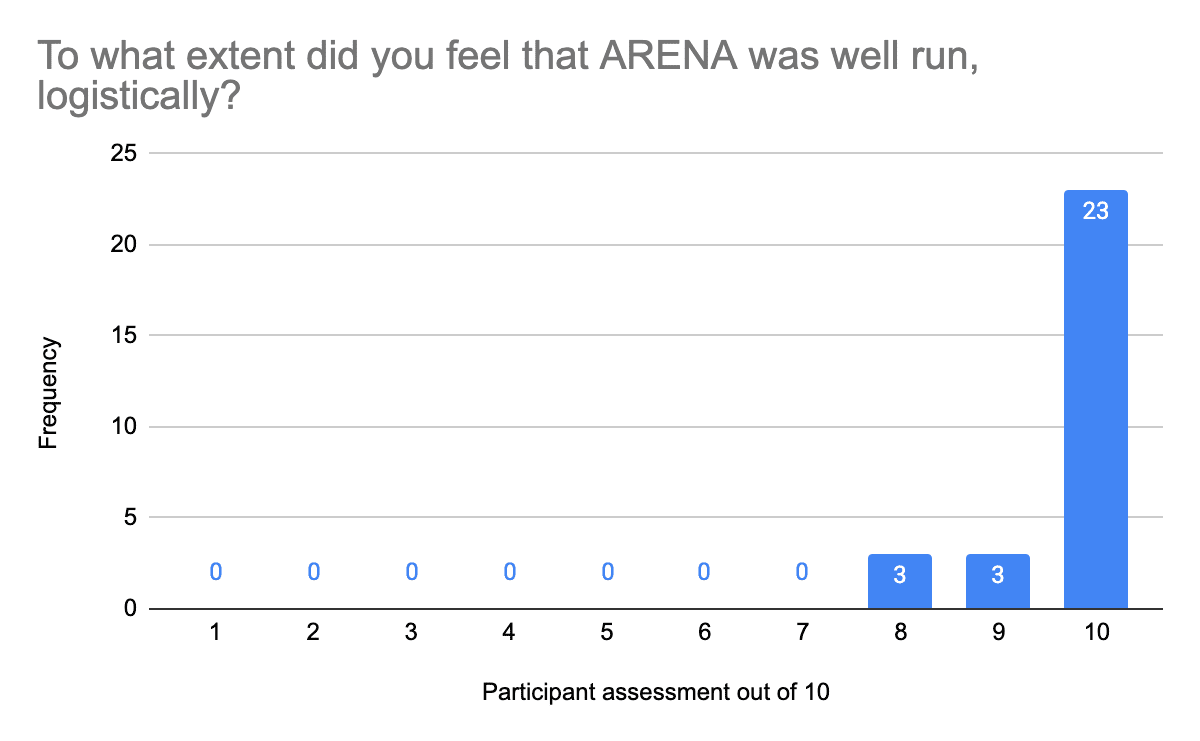
Task: Click the Participant assessment horizontal axis title
Action: (x=656, y=692)
